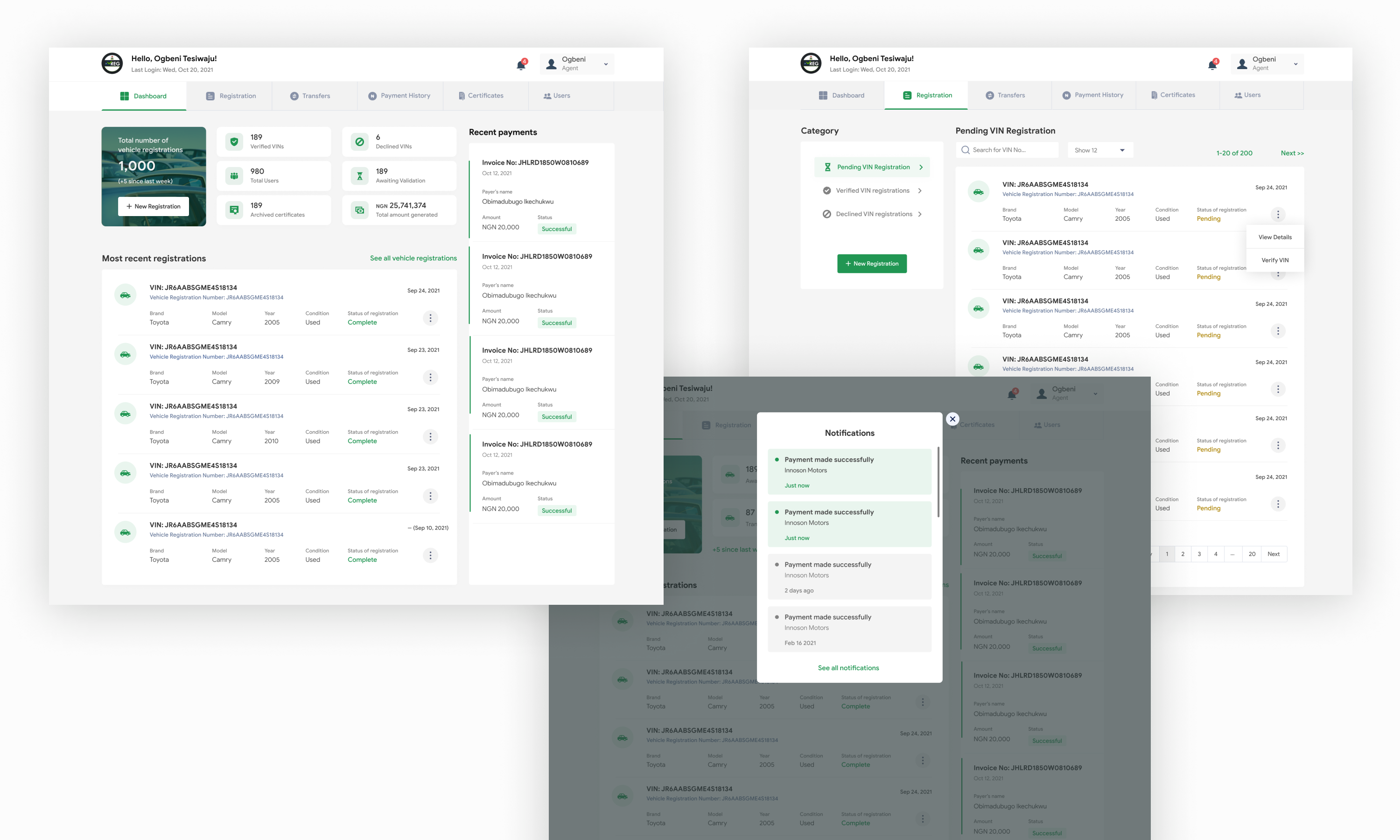Go to page 20 in pagination

(x=1252, y=554)
